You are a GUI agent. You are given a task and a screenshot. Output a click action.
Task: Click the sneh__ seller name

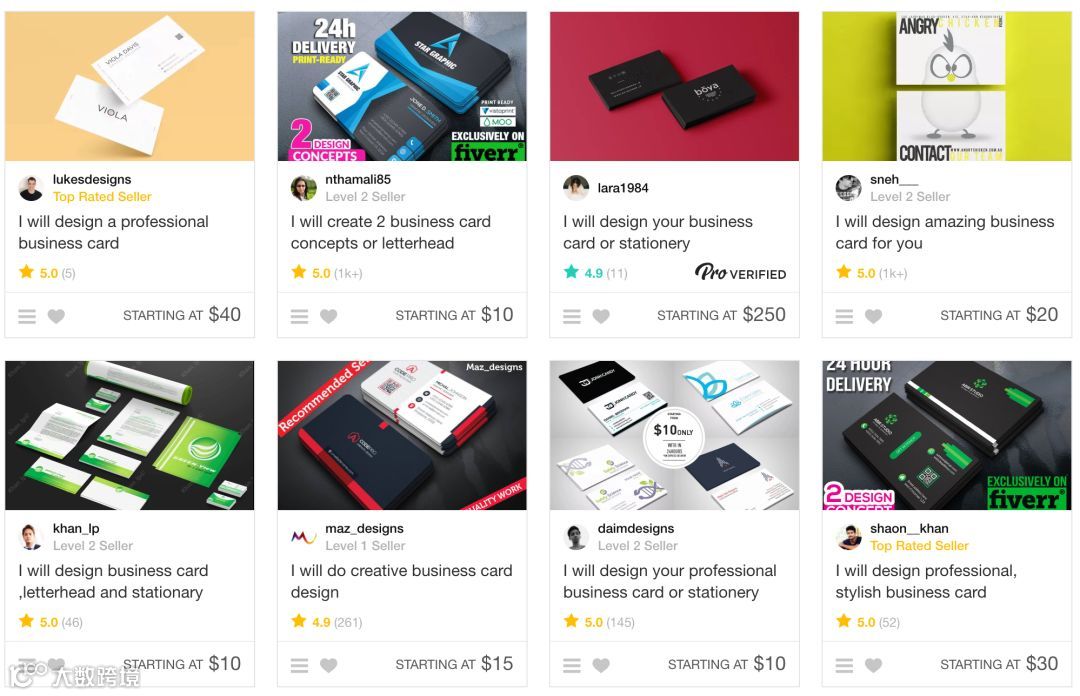[893, 179]
